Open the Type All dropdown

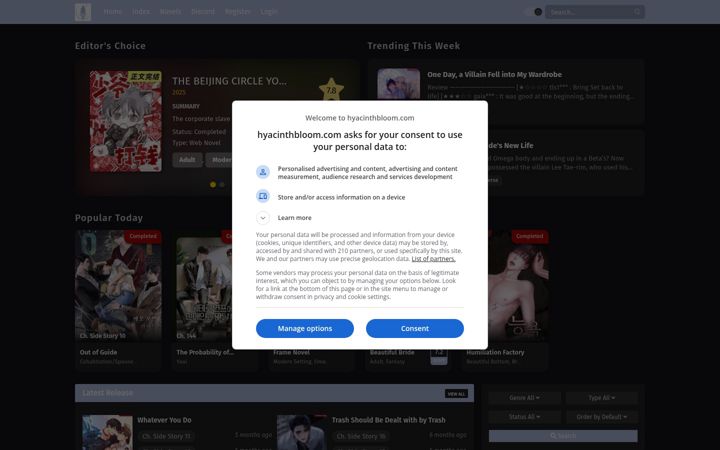pyautogui.click(x=602, y=398)
